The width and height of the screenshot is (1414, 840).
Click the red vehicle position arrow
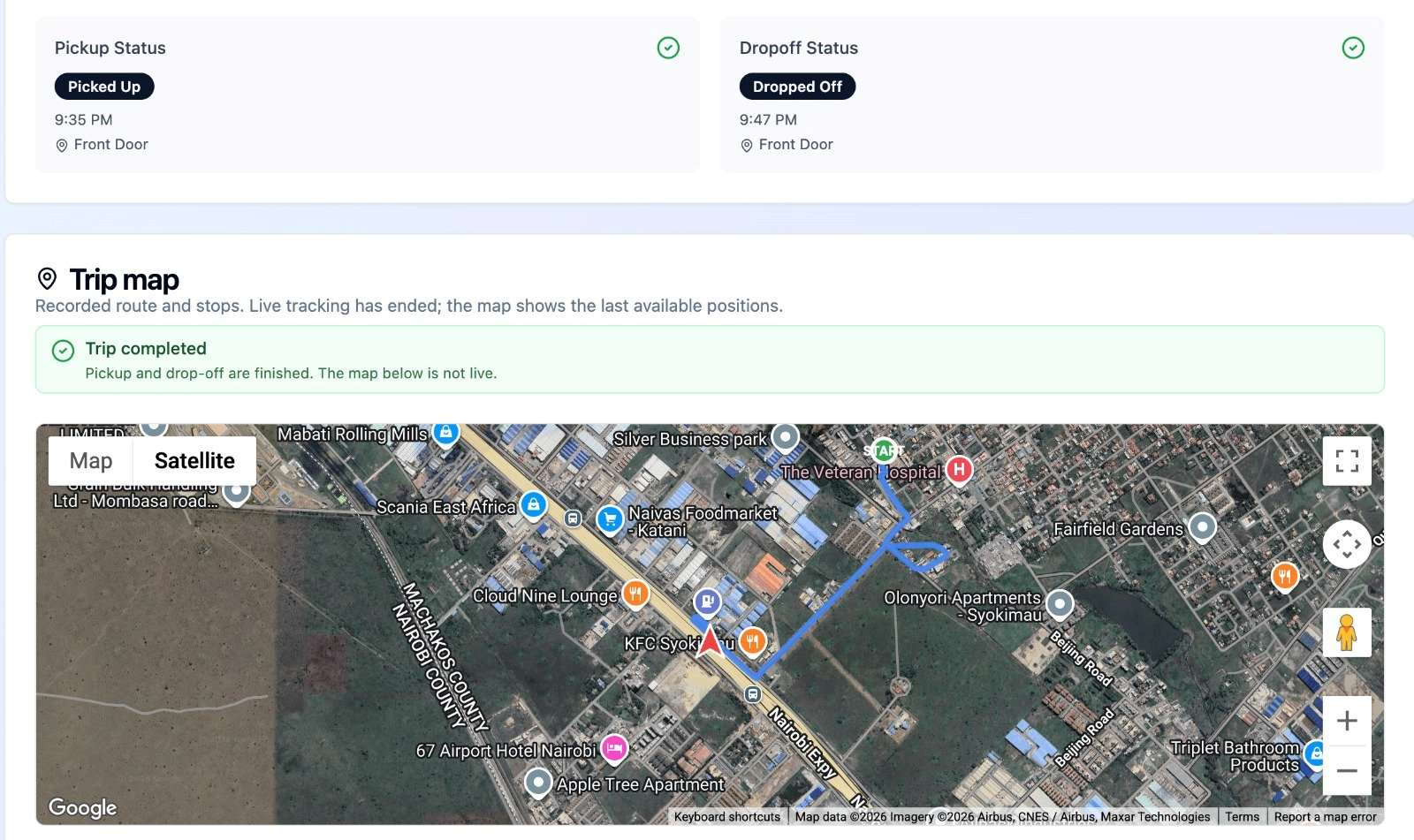[710, 642]
